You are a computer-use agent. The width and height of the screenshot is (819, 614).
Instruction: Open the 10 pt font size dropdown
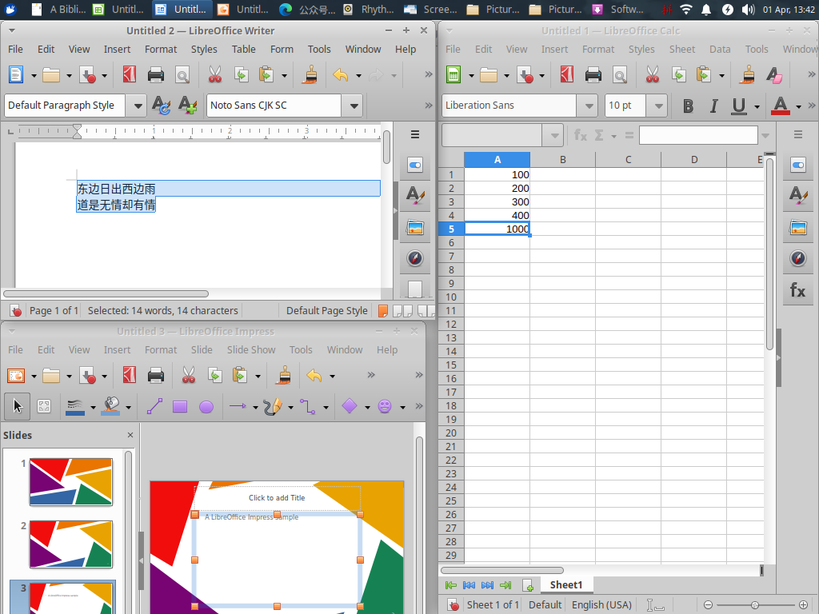659,105
